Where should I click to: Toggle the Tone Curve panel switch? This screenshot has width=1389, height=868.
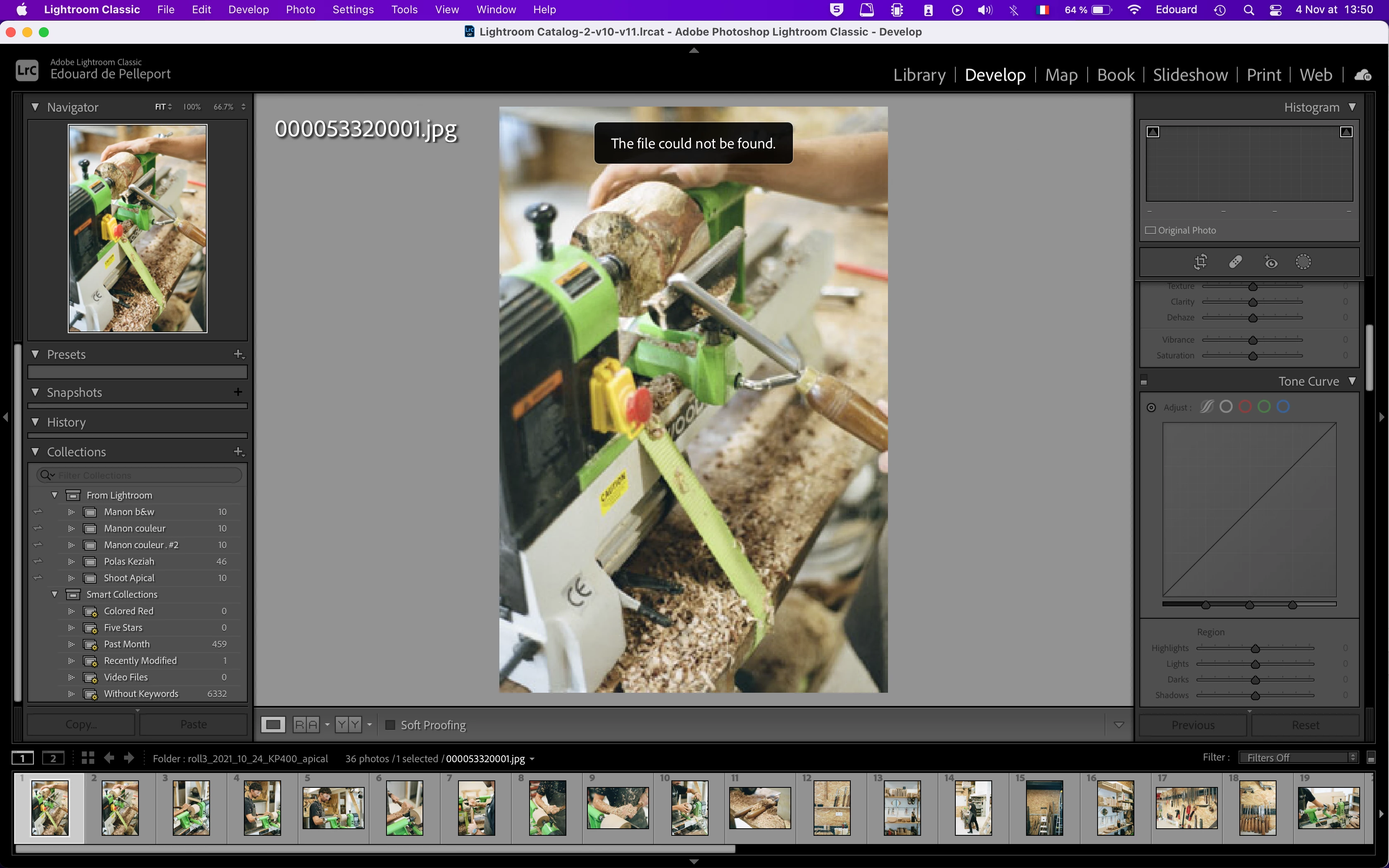(x=1144, y=381)
